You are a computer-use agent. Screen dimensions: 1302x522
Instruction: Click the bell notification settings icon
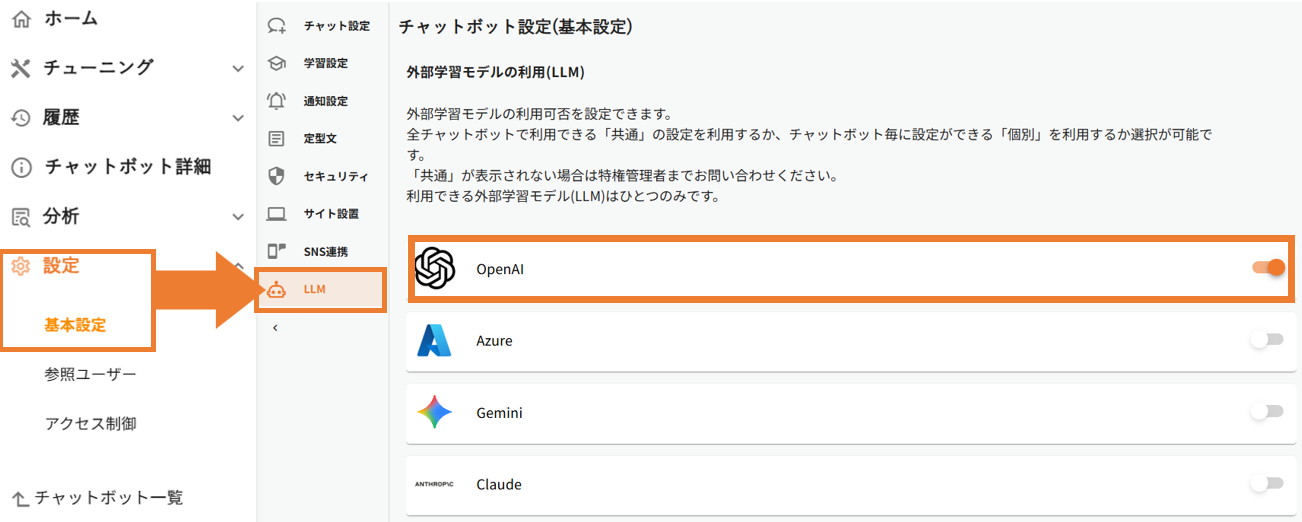[277, 101]
